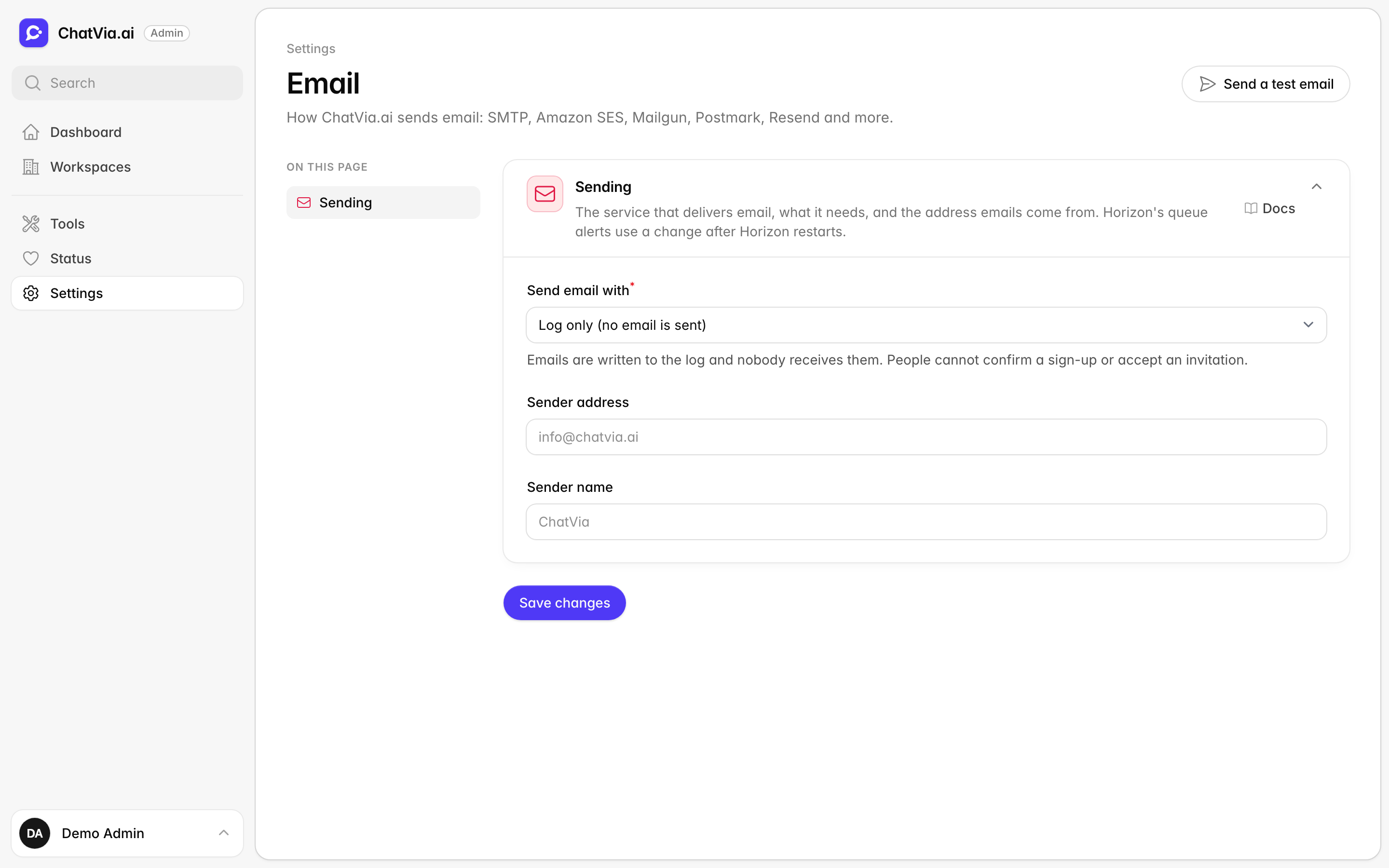Screen dimensions: 1389x868
Task: Click the DA avatar circle
Action: 34,833
